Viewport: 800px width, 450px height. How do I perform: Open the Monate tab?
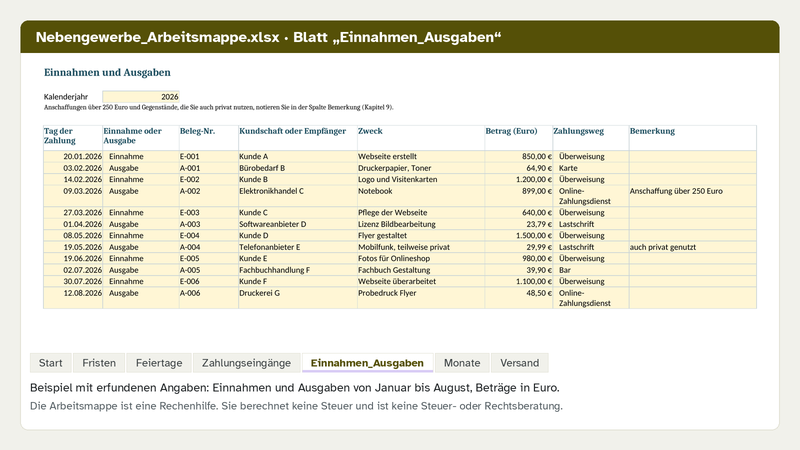pos(462,363)
